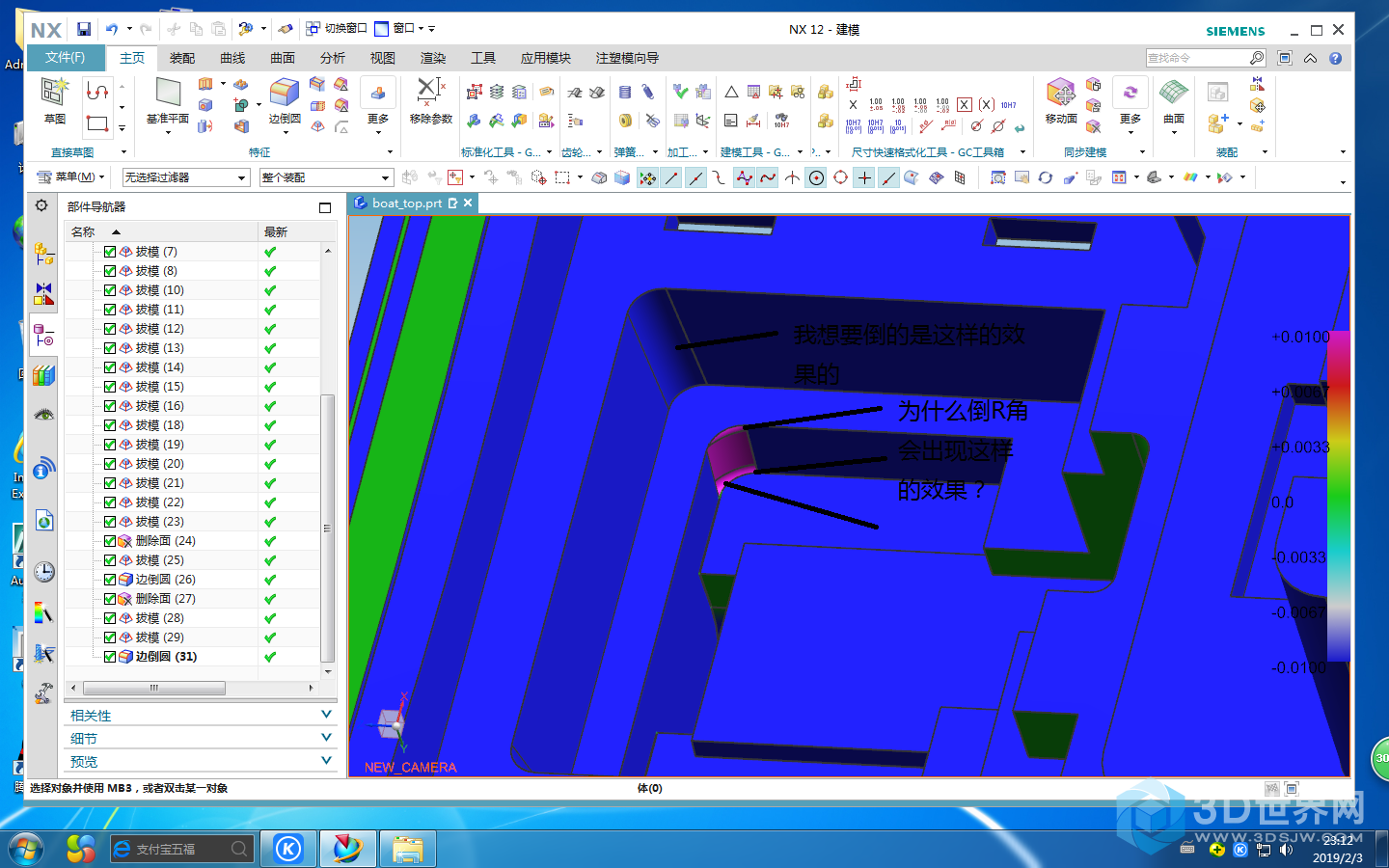Switch to the 视图 ribbon tab
1389x868 pixels.
(383, 58)
